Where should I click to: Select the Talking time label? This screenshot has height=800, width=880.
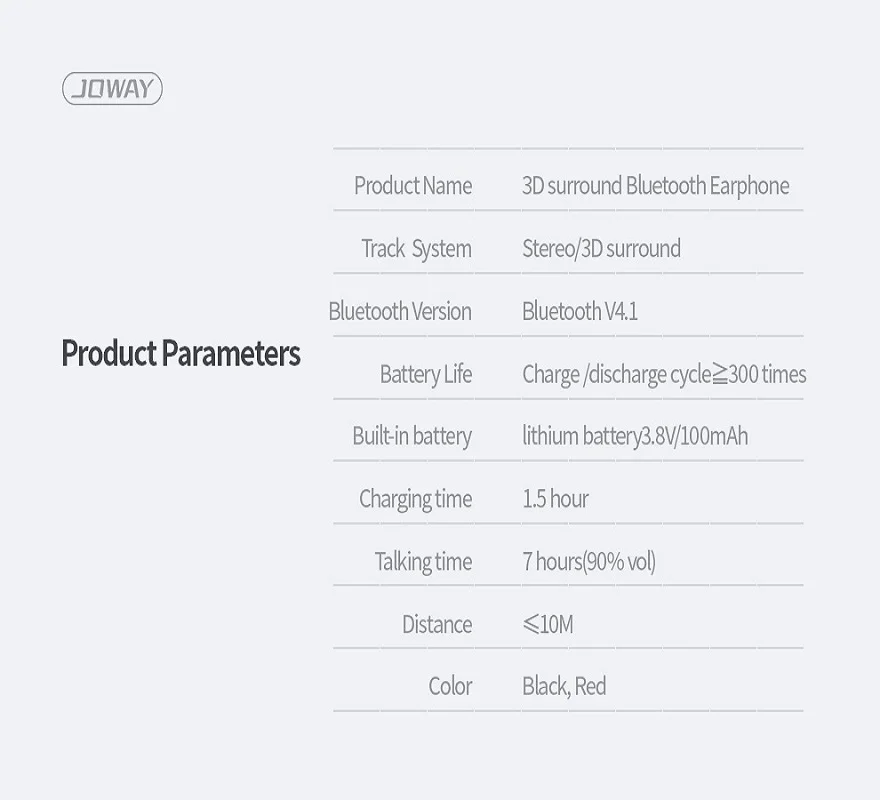coord(424,562)
